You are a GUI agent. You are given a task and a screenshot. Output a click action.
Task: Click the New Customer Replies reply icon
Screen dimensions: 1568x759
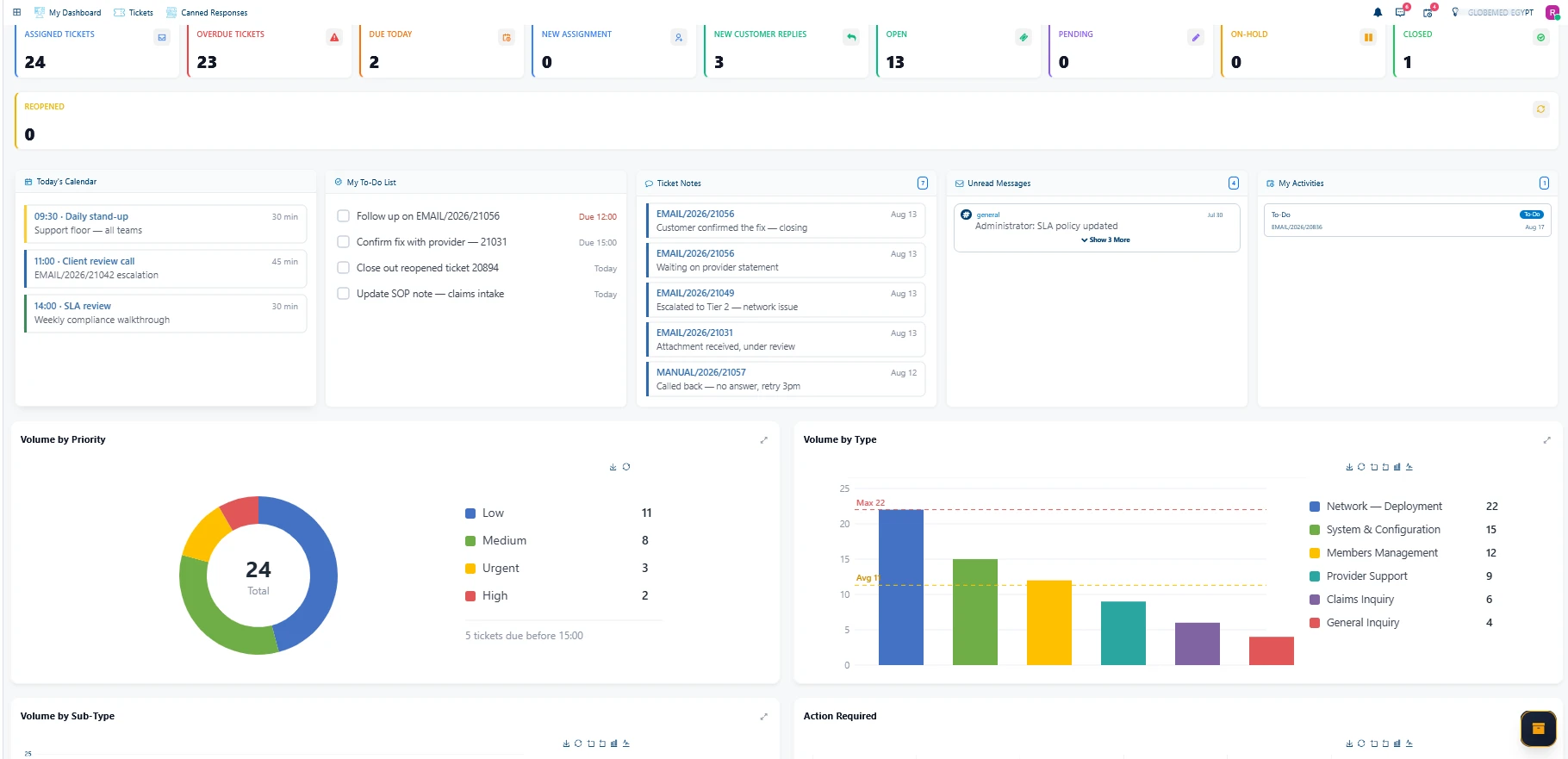851,37
